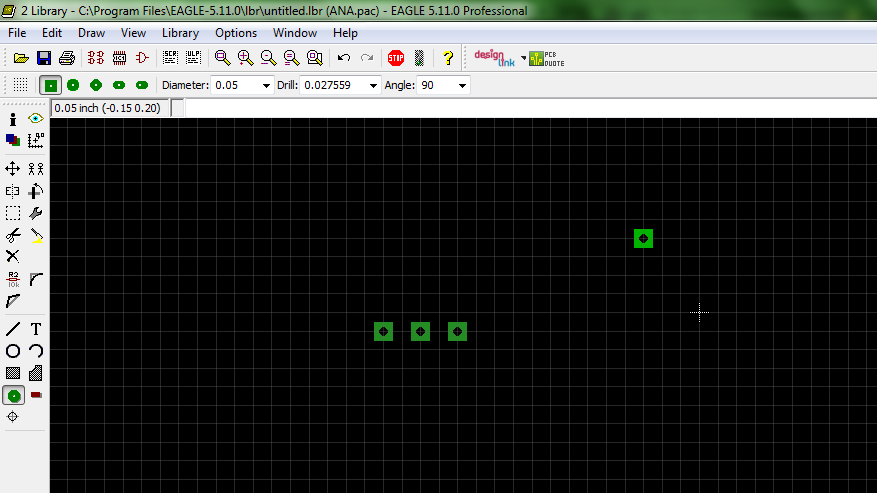Select the Mark tool
The width and height of the screenshot is (877, 493).
tap(36, 140)
